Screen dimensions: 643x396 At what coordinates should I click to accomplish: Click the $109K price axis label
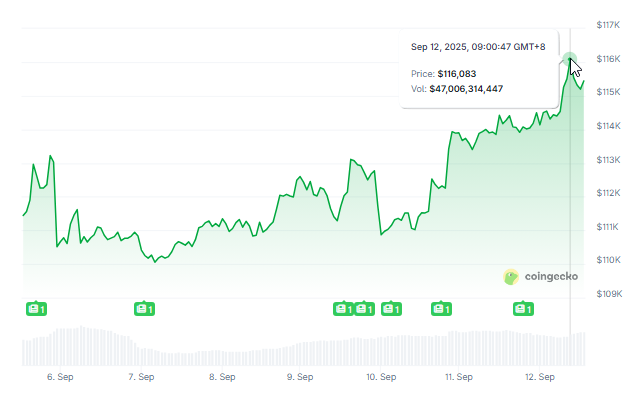609,294
